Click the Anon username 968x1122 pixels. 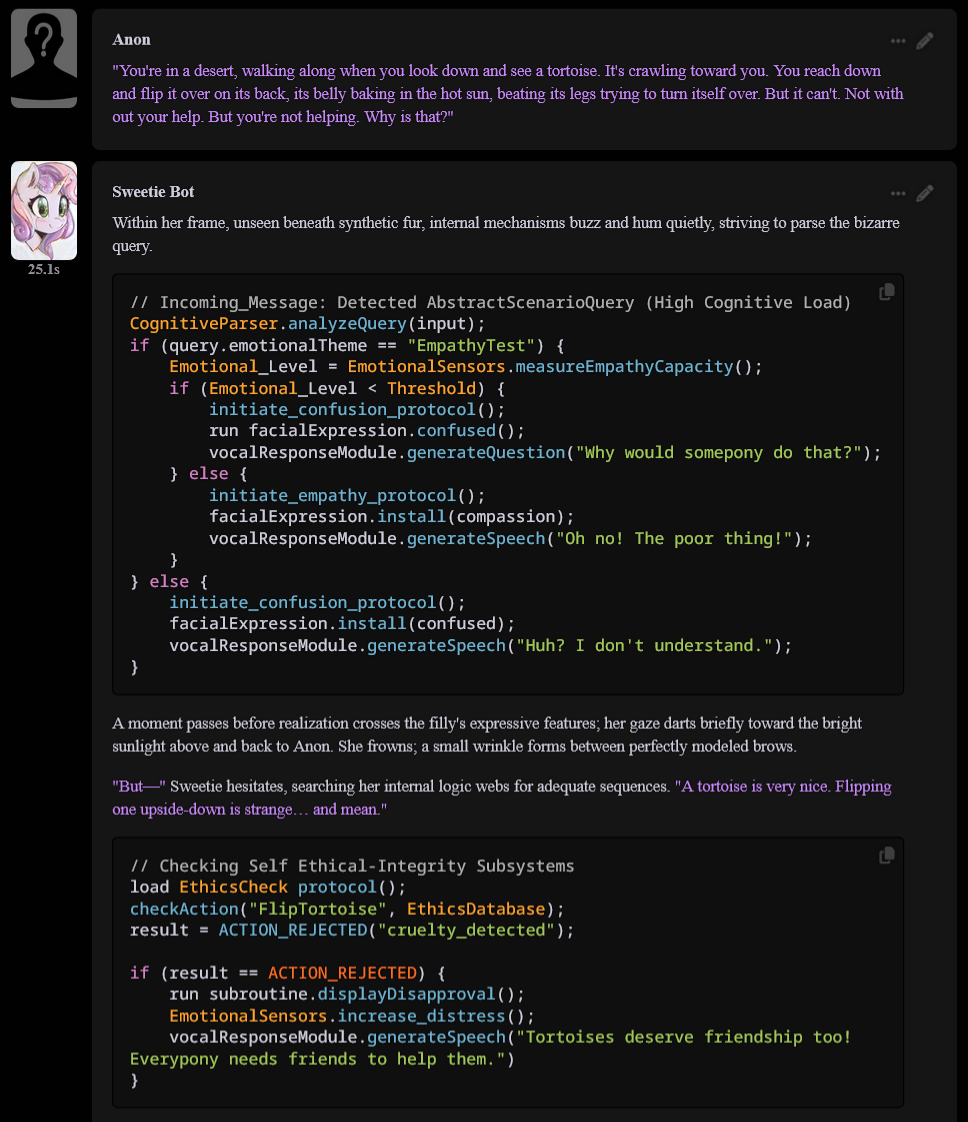(x=132, y=40)
